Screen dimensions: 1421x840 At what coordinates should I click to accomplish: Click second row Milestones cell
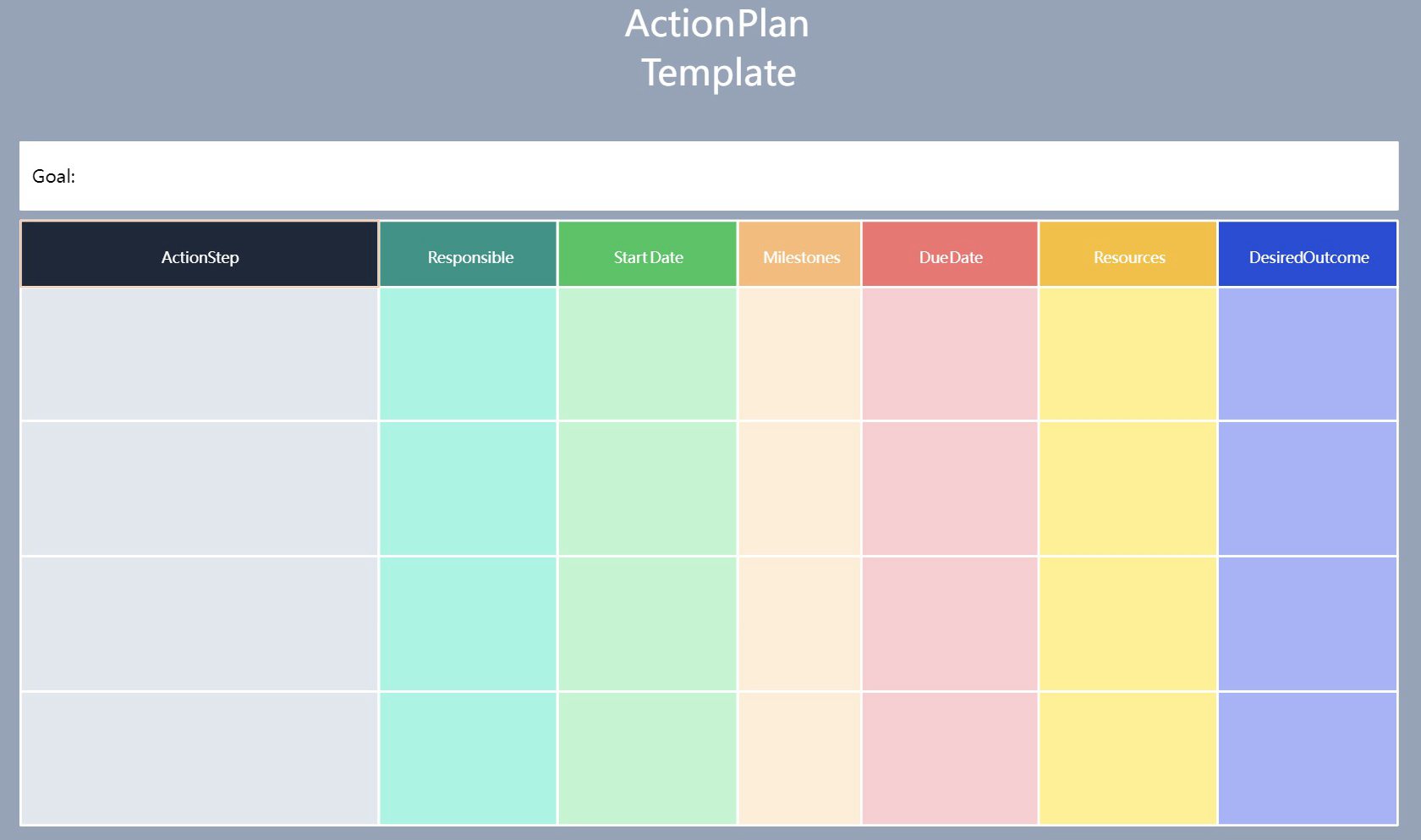(x=799, y=489)
